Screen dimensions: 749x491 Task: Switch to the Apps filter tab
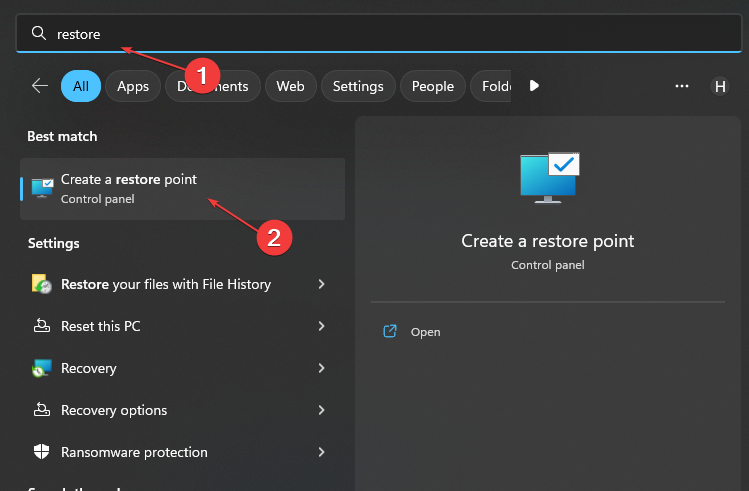[133, 86]
